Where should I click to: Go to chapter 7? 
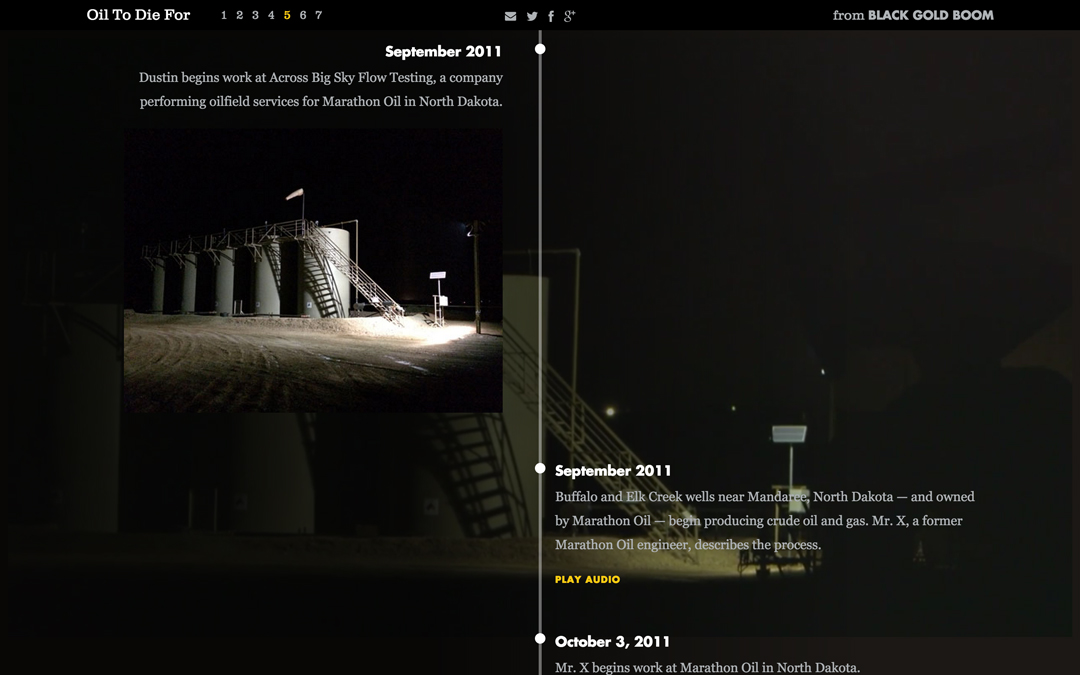tap(319, 15)
